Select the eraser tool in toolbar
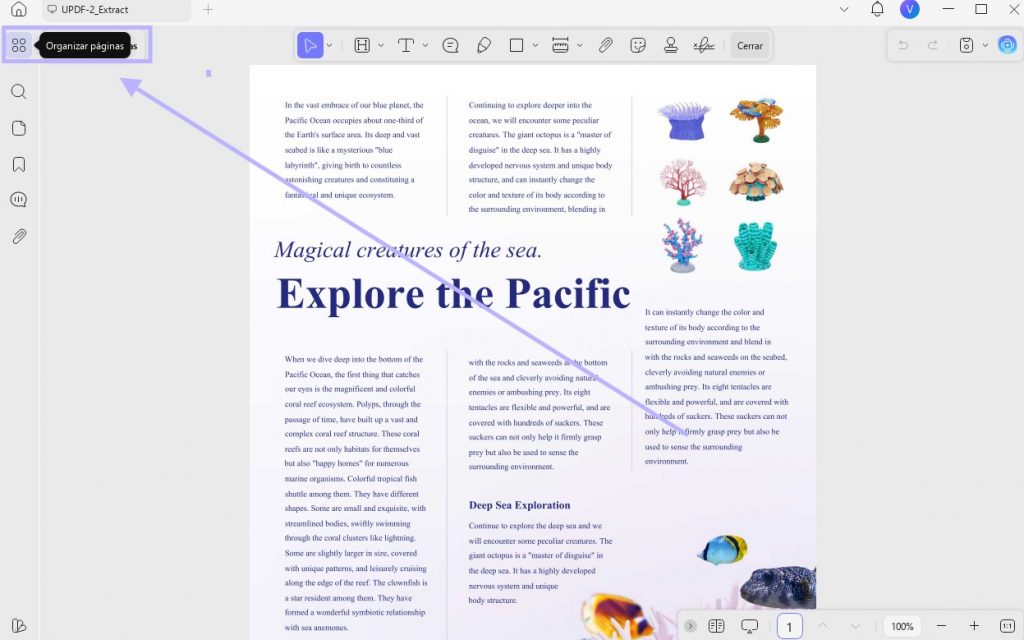 (484, 45)
